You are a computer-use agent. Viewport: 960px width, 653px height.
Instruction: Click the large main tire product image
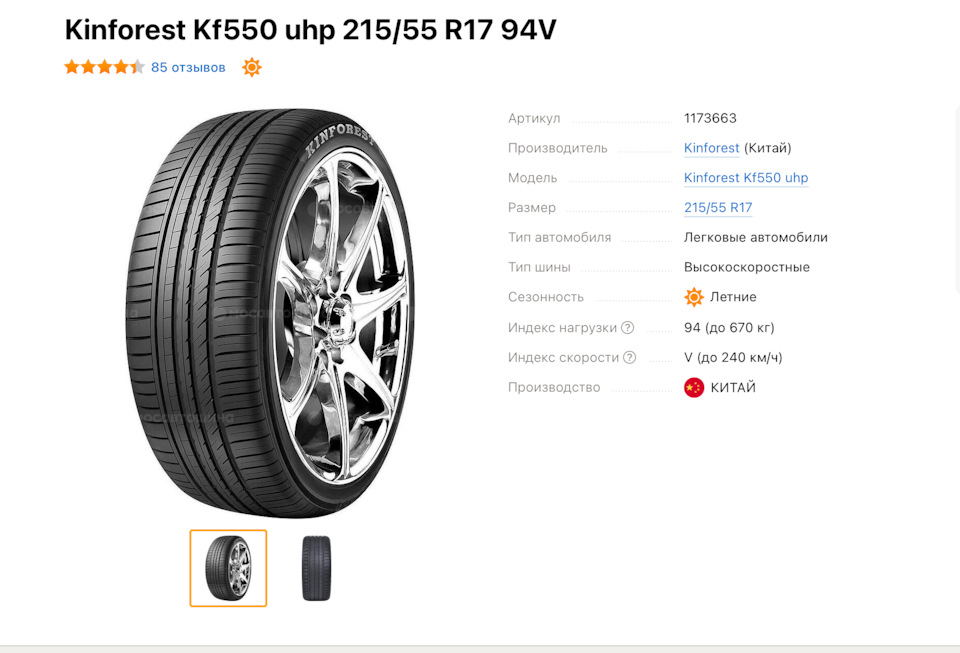270,313
